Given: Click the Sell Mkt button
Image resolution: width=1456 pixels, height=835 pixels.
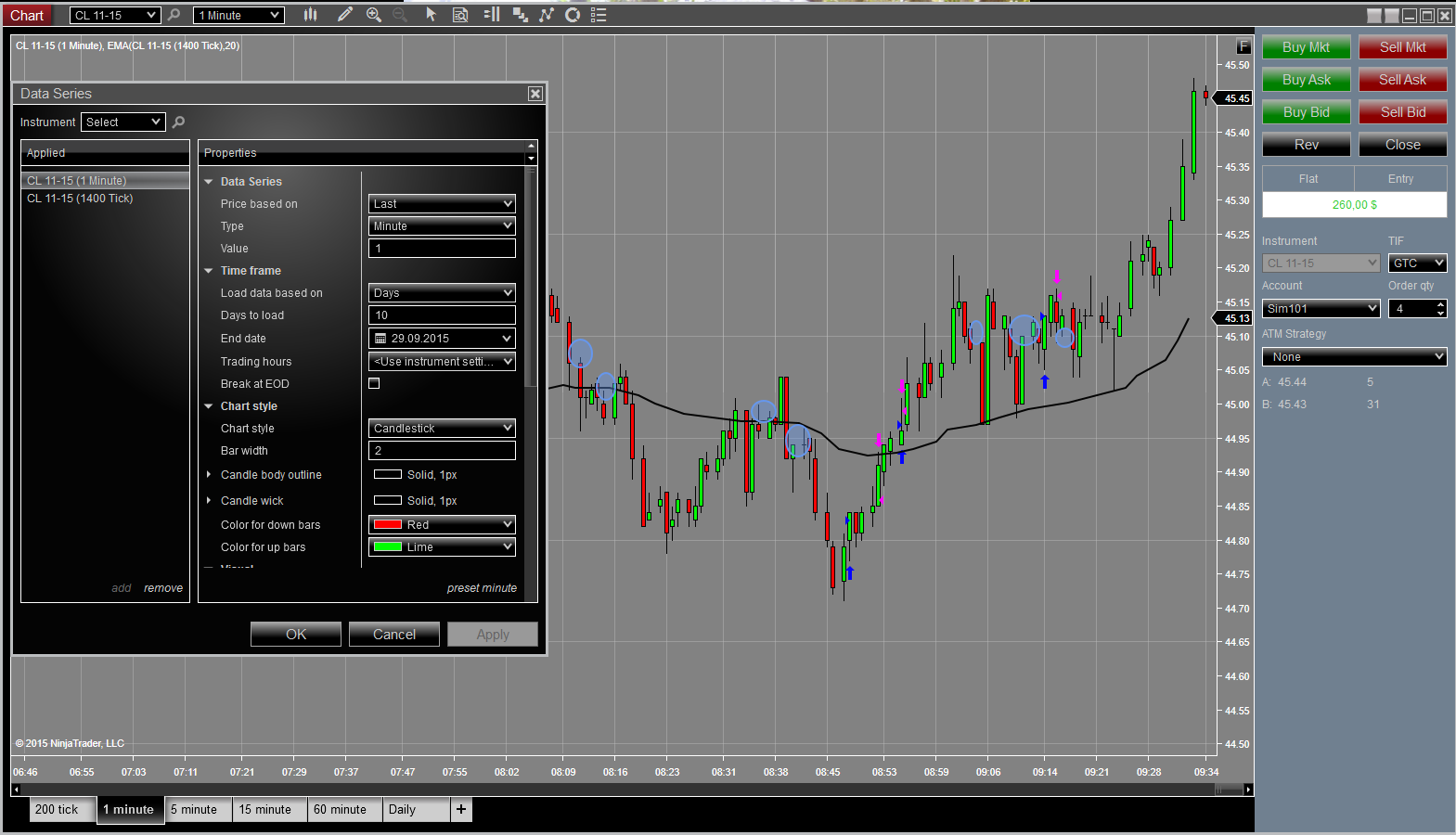Looking at the screenshot, I should click(x=1402, y=47).
